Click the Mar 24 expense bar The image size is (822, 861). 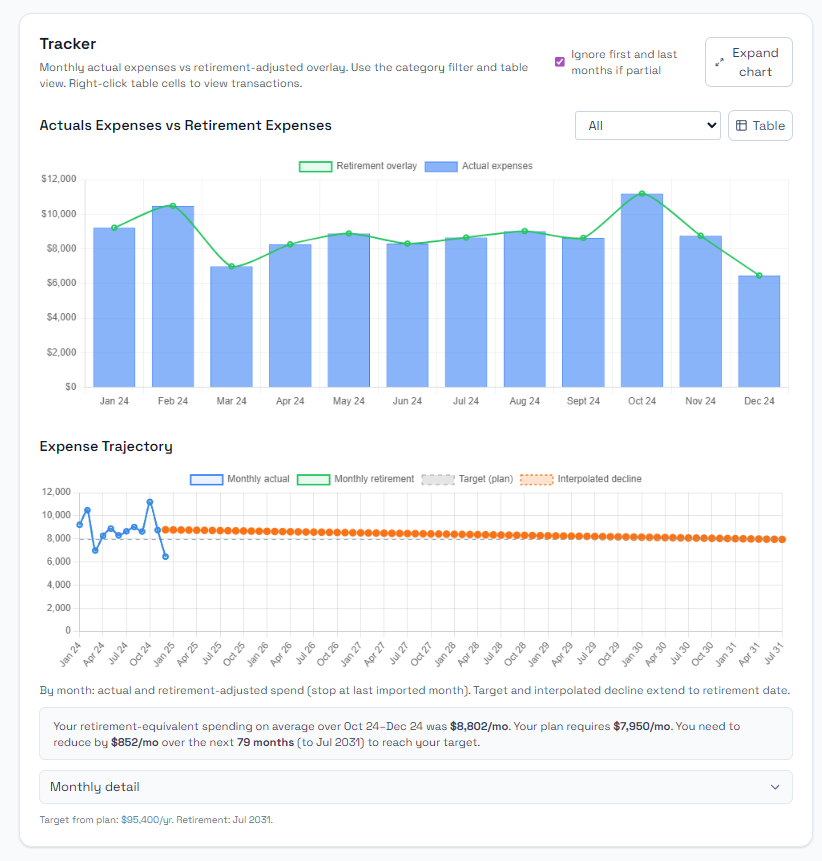point(232,327)
